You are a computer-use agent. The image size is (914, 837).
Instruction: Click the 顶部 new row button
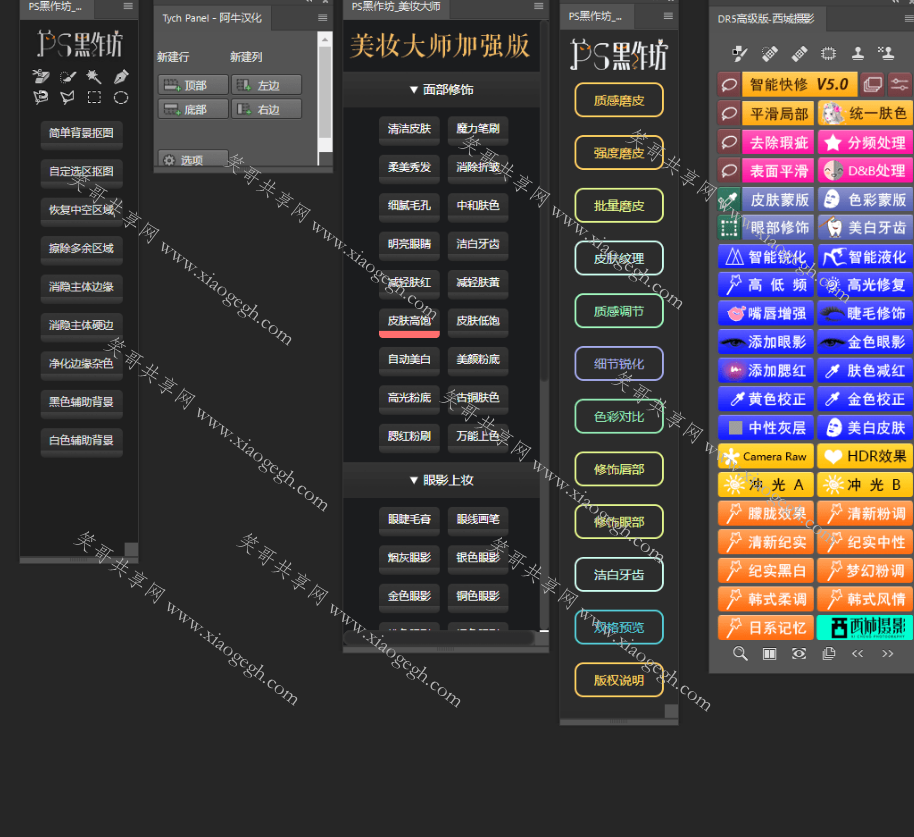click(x=193, y=85)
